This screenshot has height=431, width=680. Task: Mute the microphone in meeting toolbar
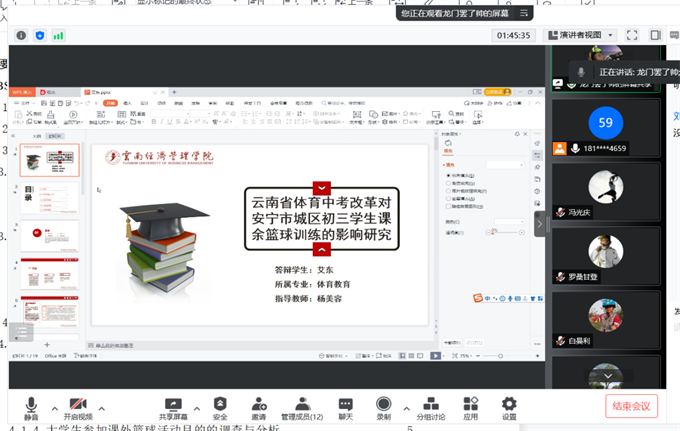pyautogui.click(x=31, y=406)
